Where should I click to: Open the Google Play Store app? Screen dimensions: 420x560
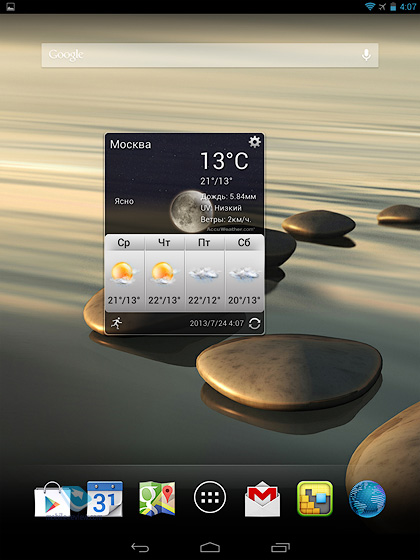coord(52,499)
